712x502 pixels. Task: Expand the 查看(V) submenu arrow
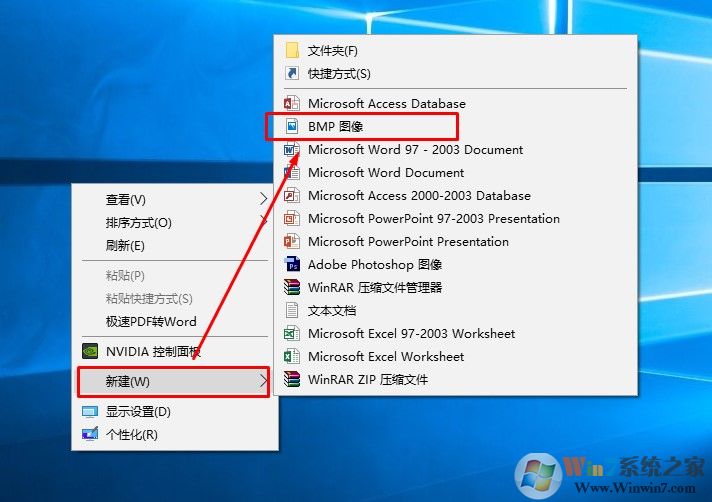pos(263,199)
